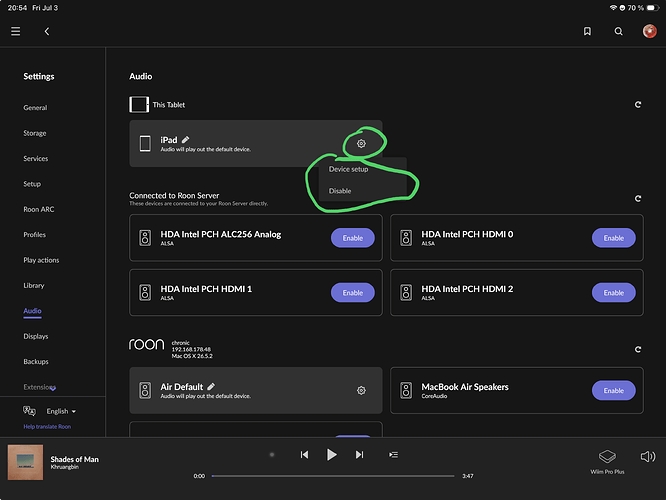Click the MacBook Air Speakers speaker icon

point(406,390)
